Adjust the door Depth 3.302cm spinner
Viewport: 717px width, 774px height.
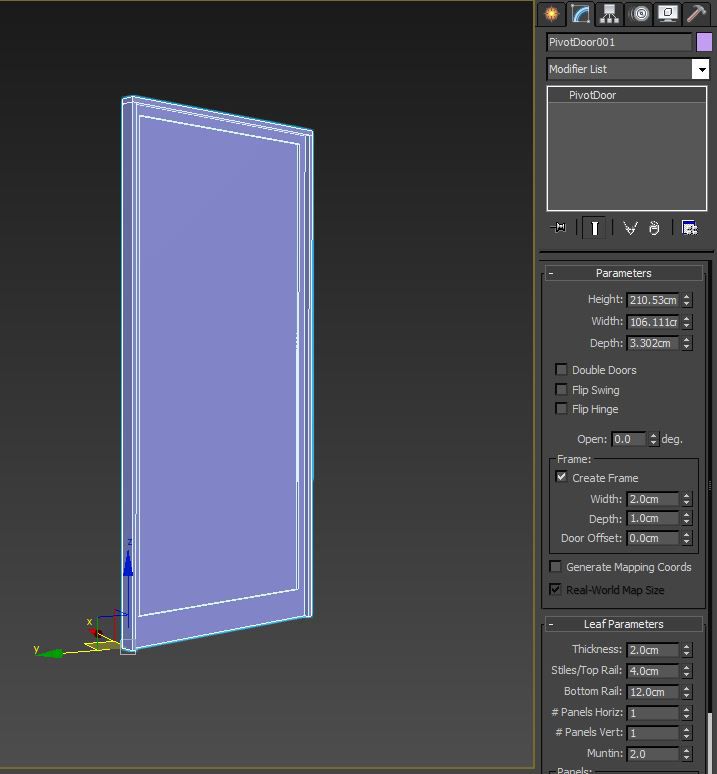tap(686, 343)
